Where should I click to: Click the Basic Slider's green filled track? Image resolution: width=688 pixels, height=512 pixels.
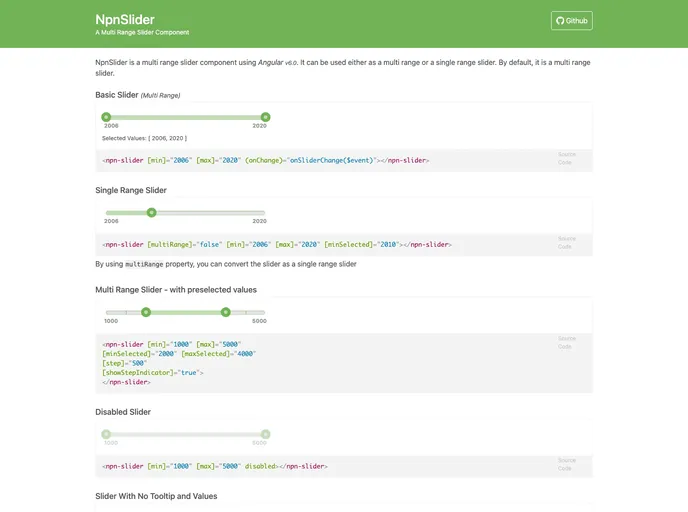tap(186, 117)
